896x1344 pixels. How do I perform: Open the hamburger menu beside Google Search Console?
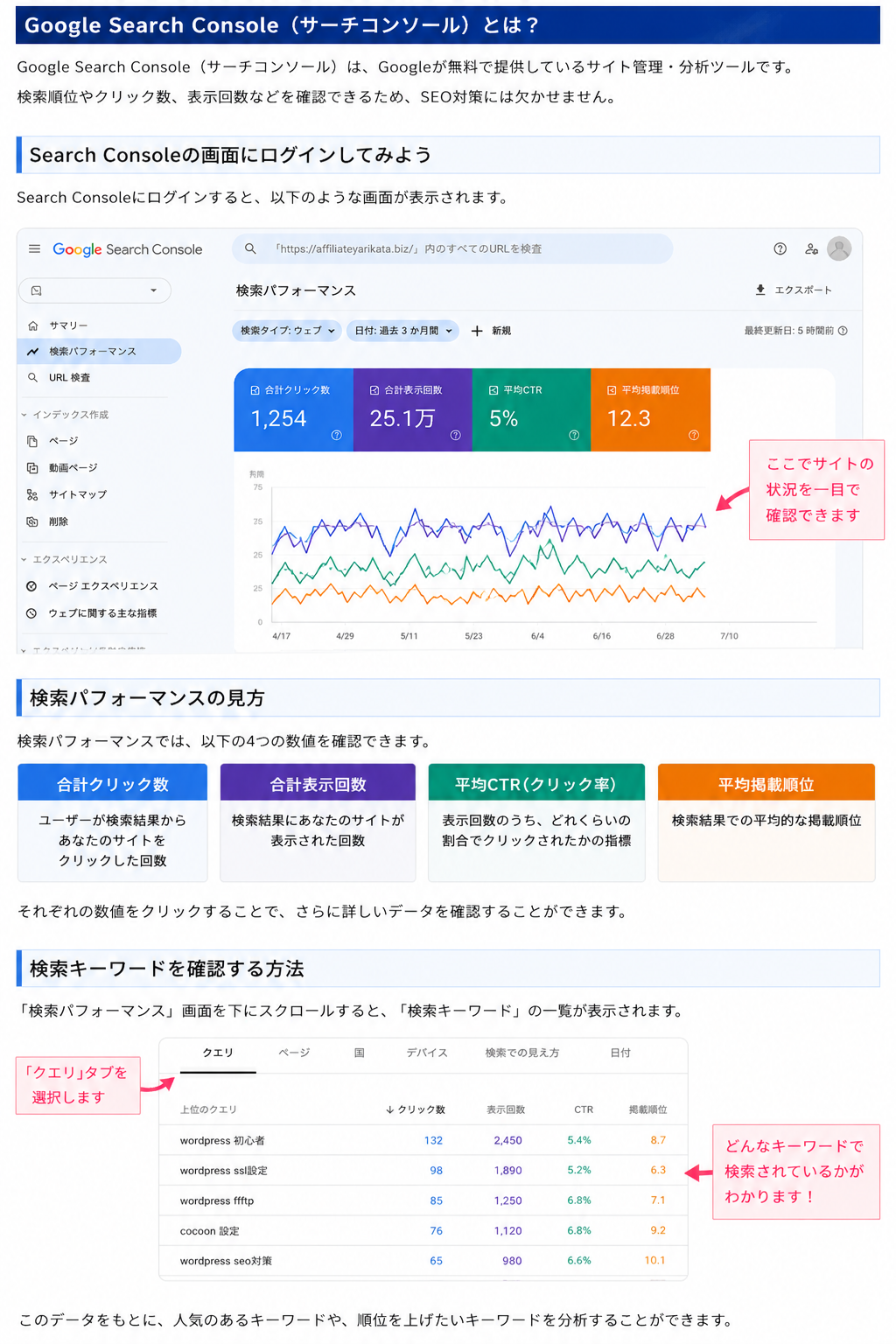34,248
